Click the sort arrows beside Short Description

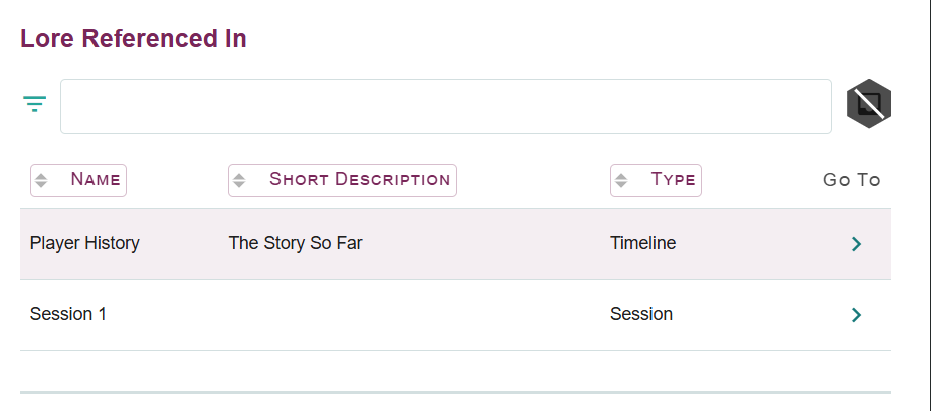239,181
